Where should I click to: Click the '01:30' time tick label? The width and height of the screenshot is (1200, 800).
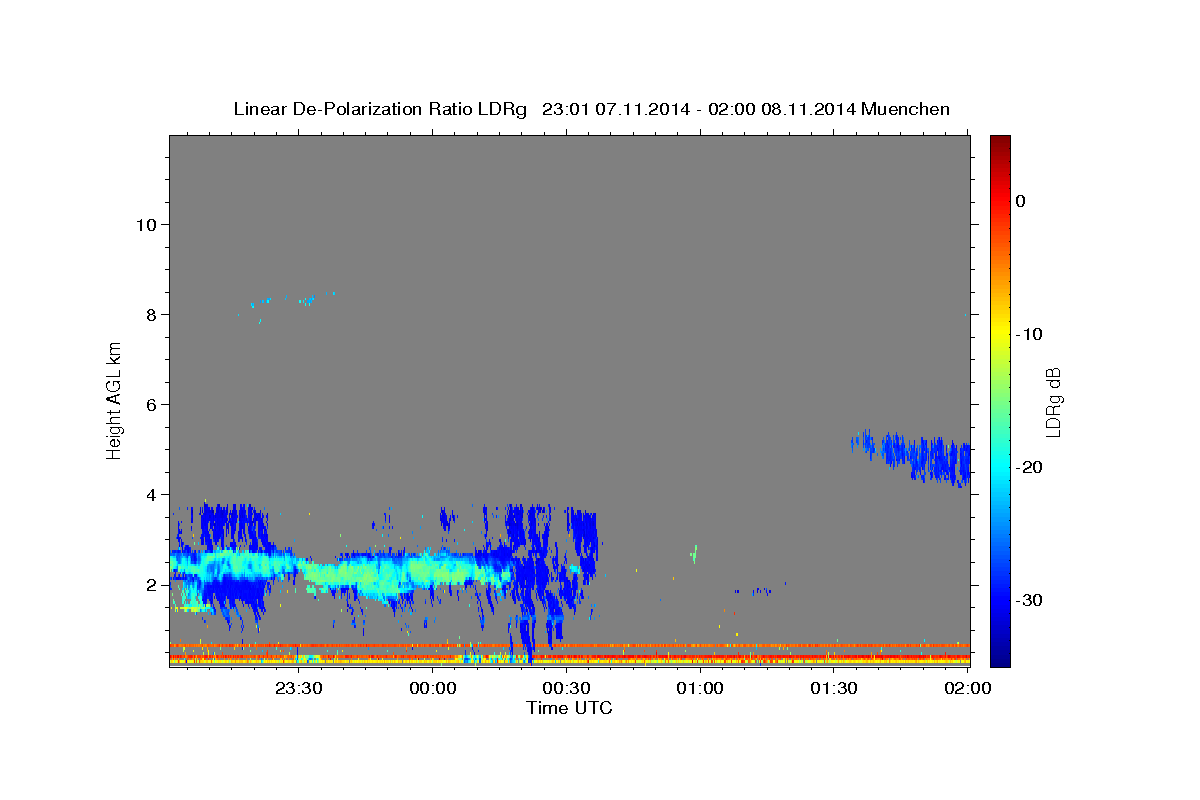tap(833, 688)
